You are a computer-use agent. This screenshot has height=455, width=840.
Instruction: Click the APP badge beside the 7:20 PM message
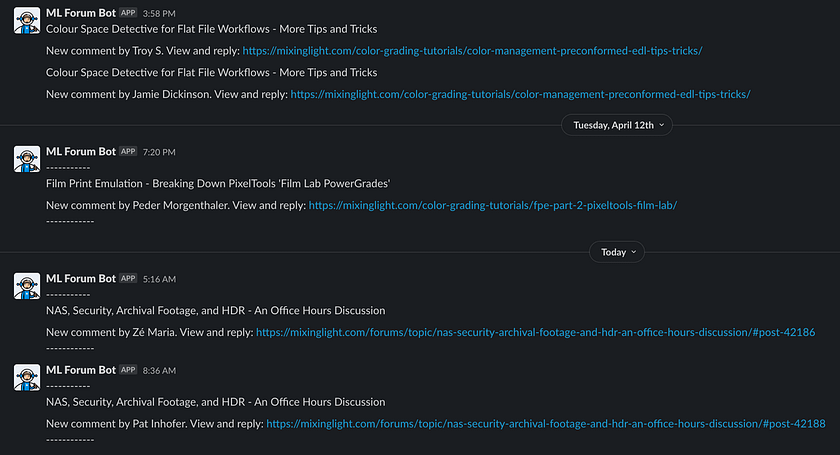[128, 152]
